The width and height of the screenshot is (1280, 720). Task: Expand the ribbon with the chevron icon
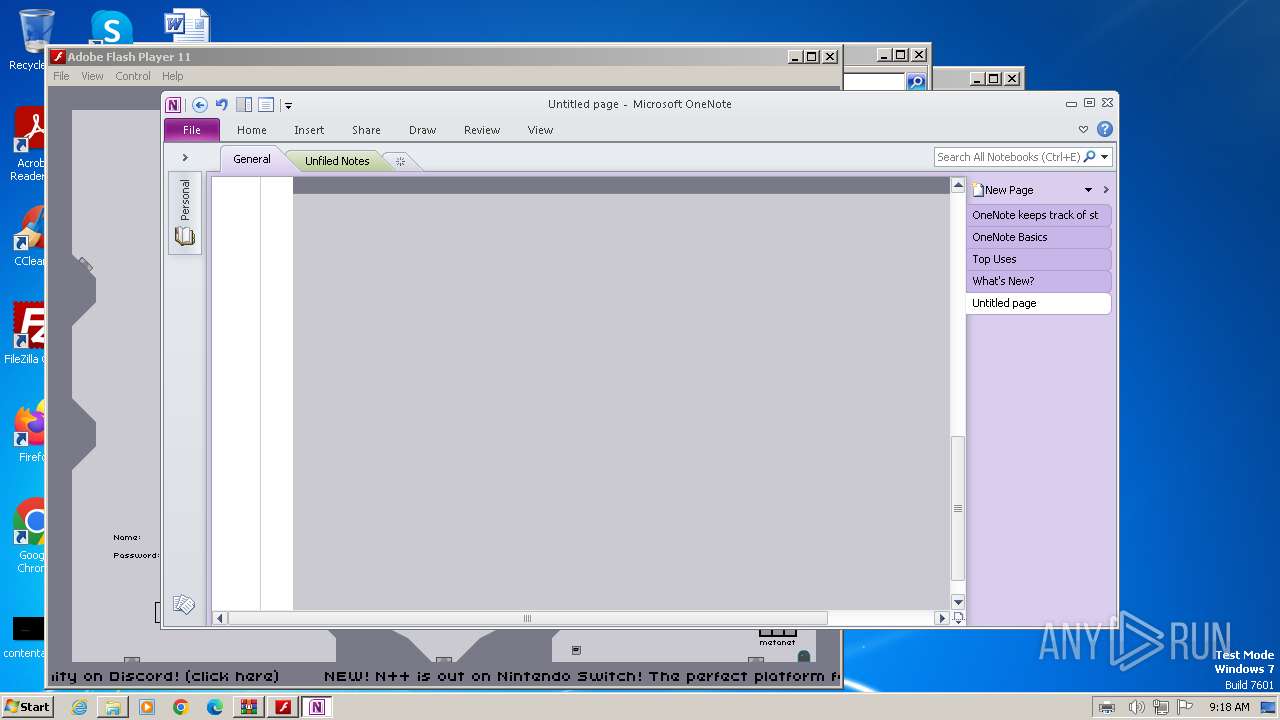point(1083,130)
